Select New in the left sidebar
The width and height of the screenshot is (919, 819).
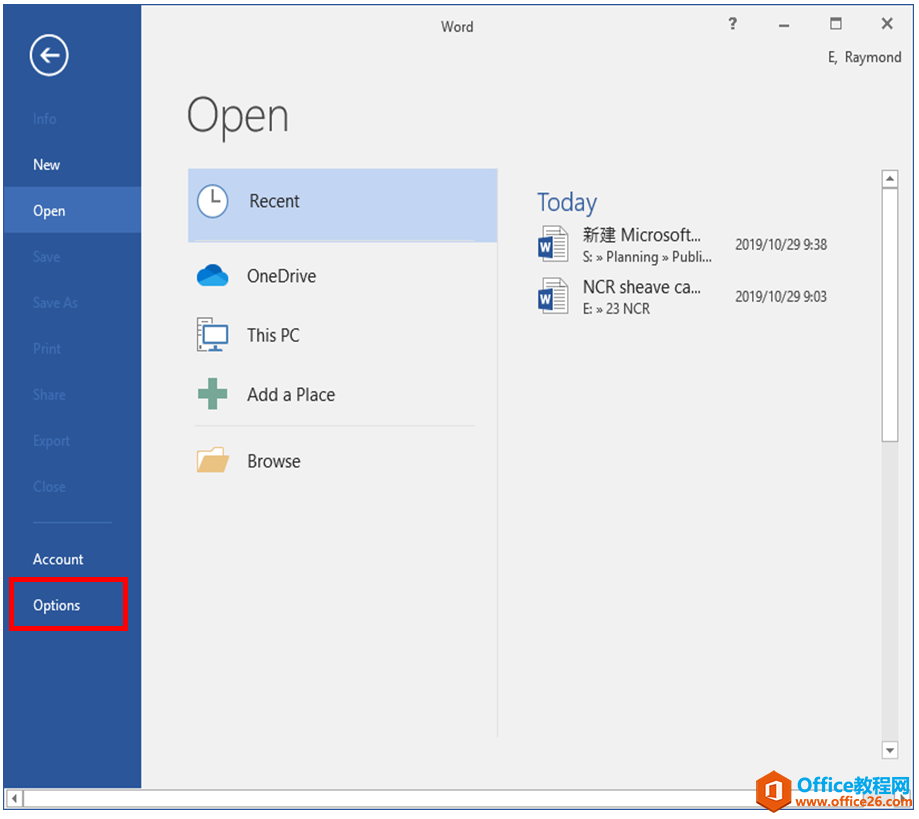[x=47, y=165]
